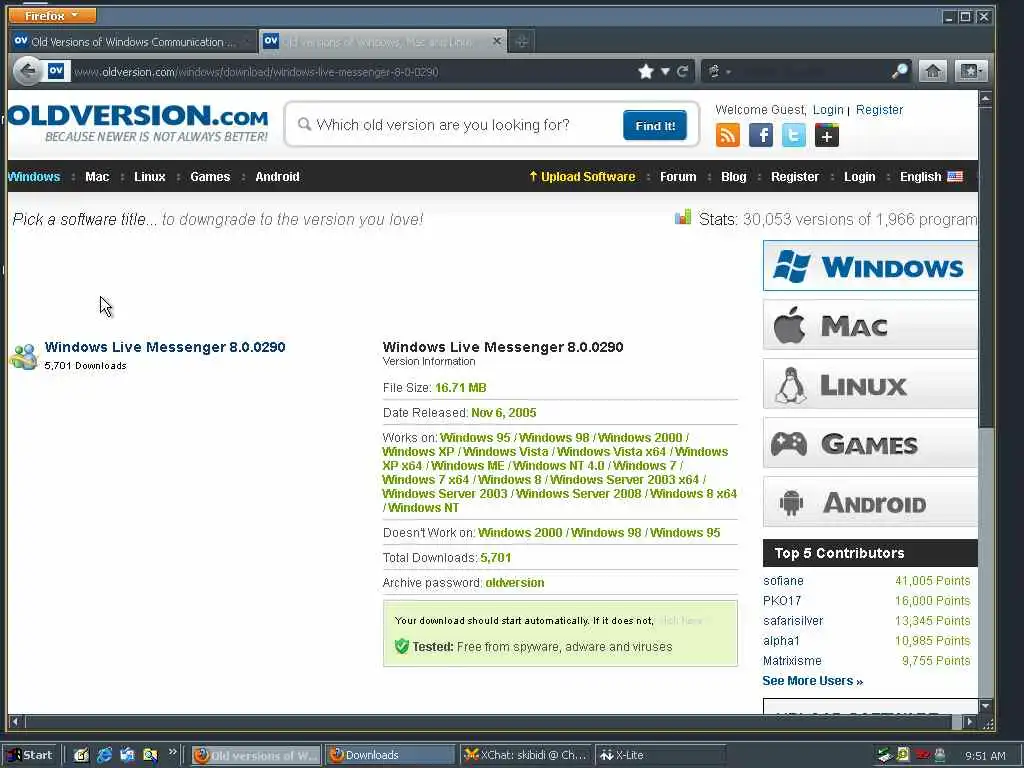This screenshot has height=768, width=1024.
Task: Select Games in the navigation bar
Action: pos(210,176)
